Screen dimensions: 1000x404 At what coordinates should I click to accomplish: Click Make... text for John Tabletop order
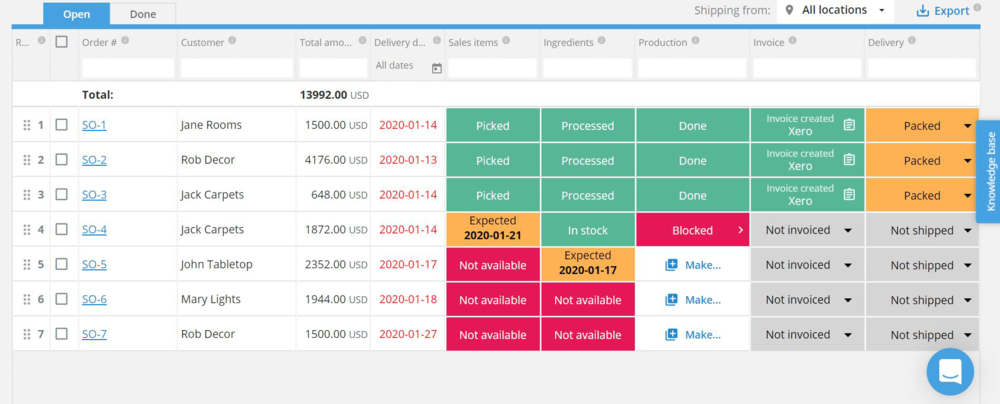pyautogui.click(x=703, y=265)
